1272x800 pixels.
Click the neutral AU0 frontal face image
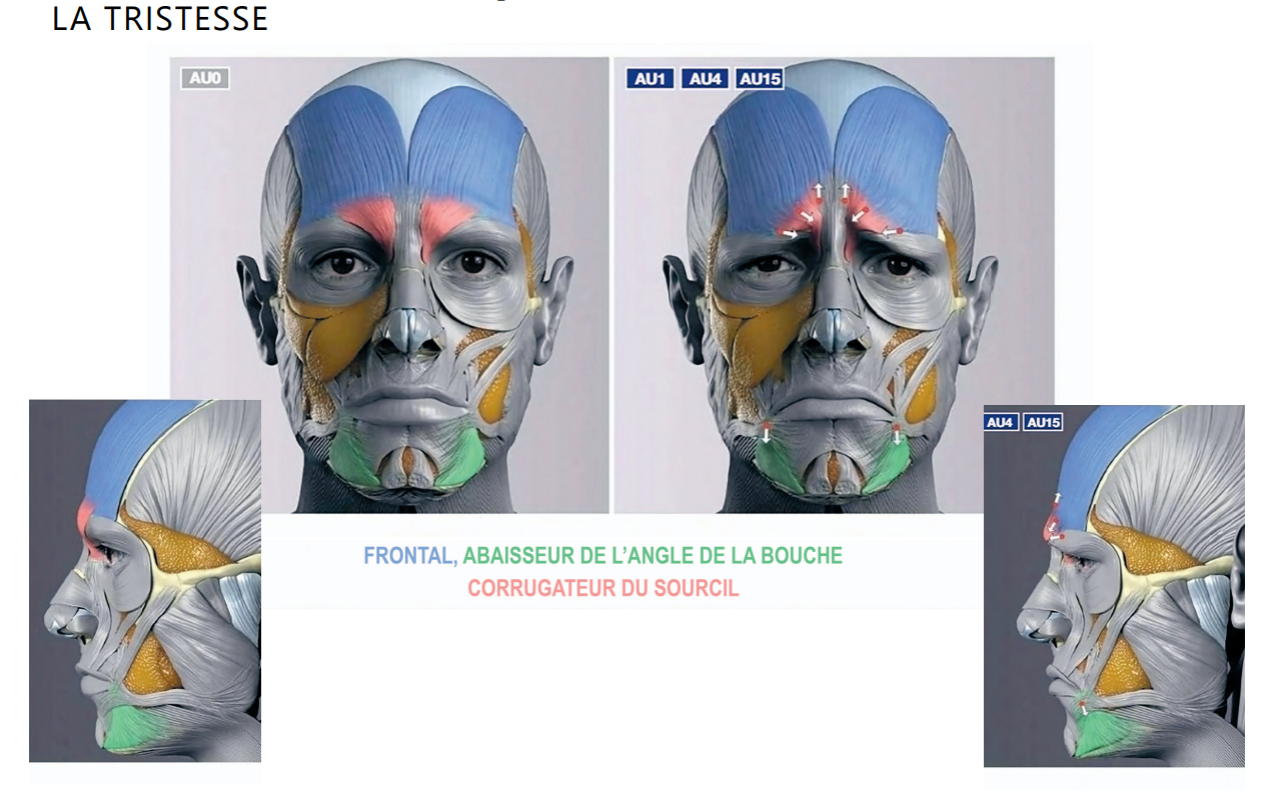click(389, 285)
